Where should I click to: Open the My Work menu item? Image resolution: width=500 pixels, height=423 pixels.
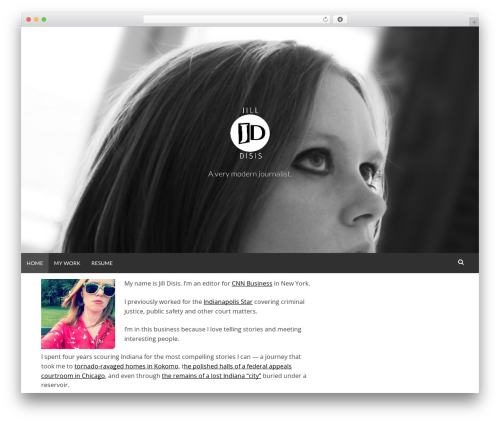(x=67, y=263)
